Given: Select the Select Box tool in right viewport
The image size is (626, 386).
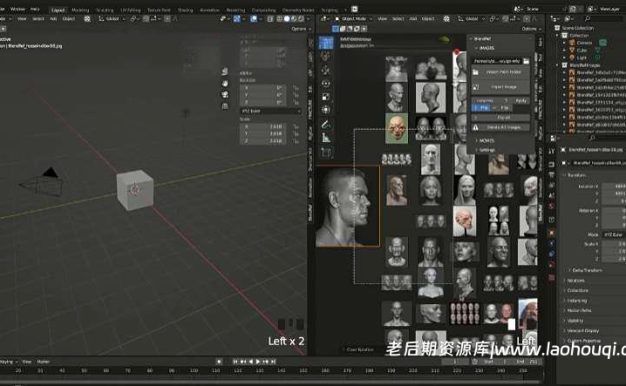Looking at the screenshot, I should [326, 43].
